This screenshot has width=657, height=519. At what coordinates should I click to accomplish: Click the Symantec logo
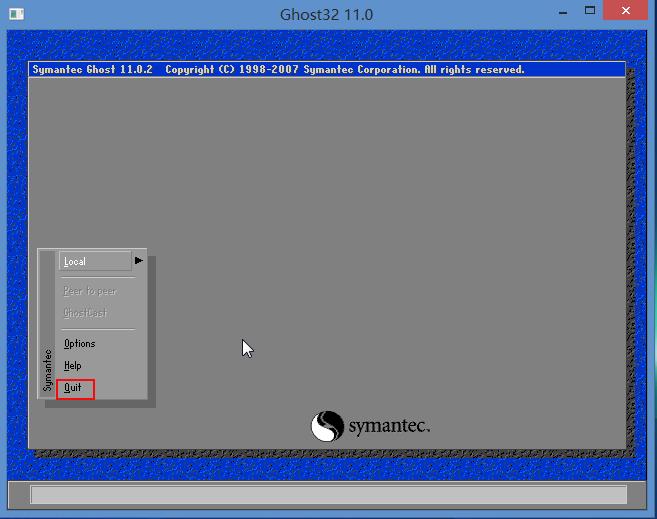pyautogui.click(x=370, y=426)
